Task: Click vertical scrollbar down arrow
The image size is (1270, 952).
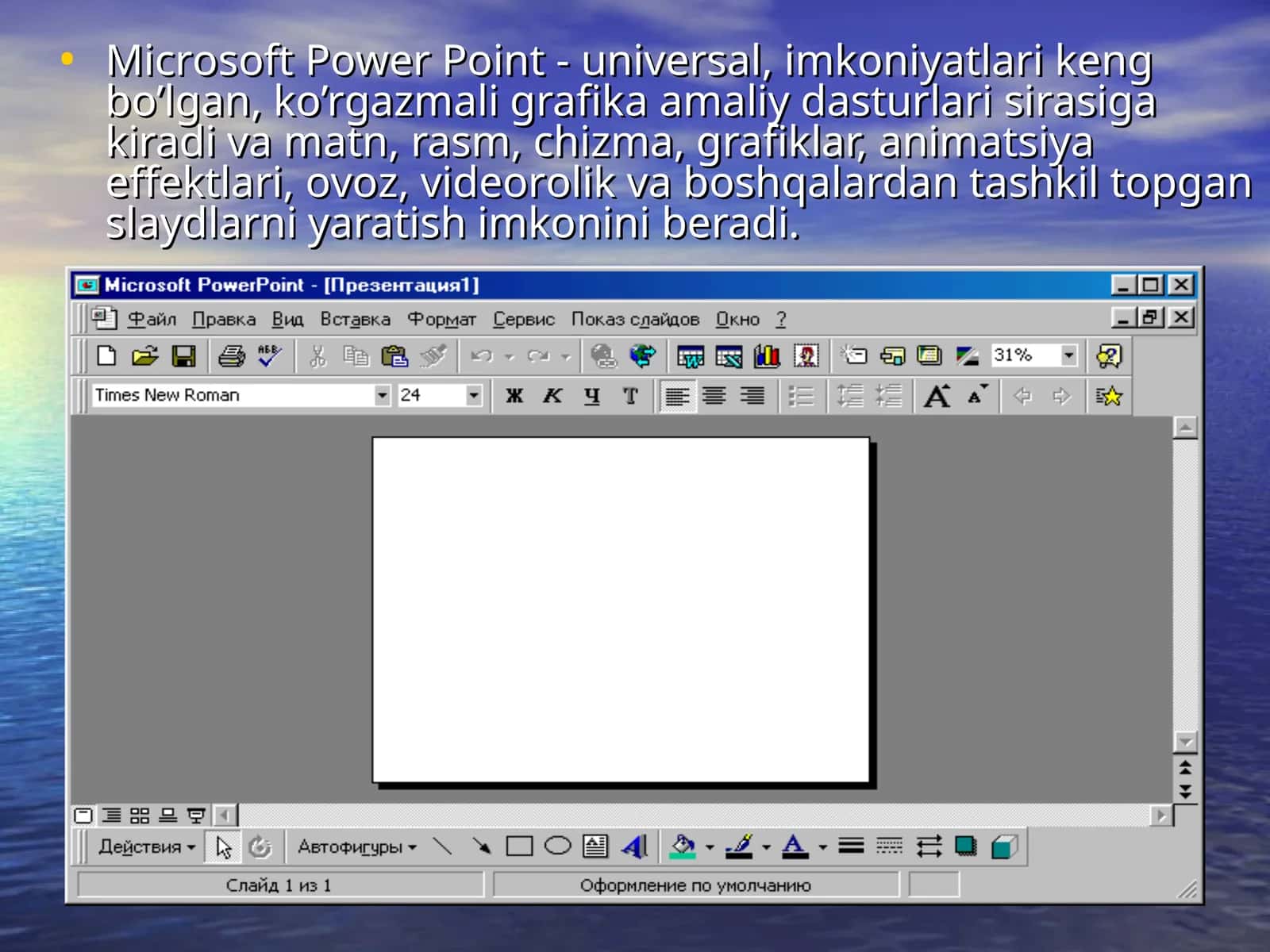Action: 1185,742
